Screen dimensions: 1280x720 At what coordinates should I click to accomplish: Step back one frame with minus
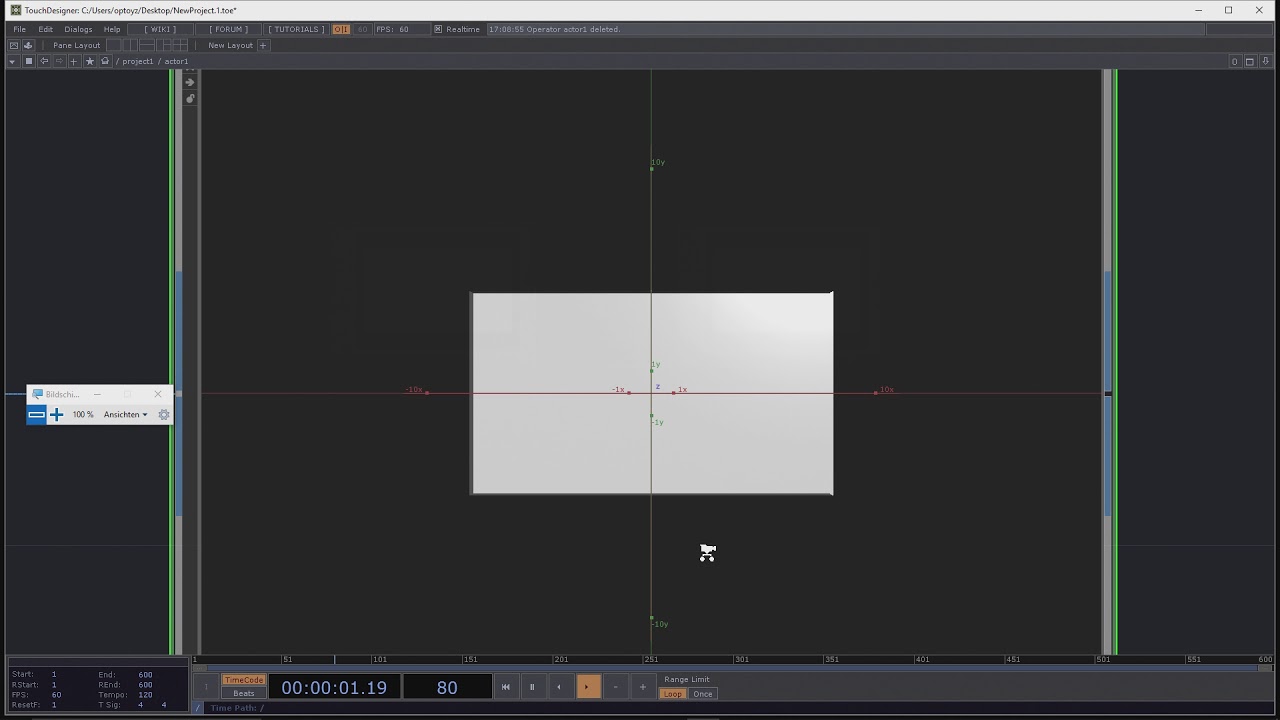[616, 687]
